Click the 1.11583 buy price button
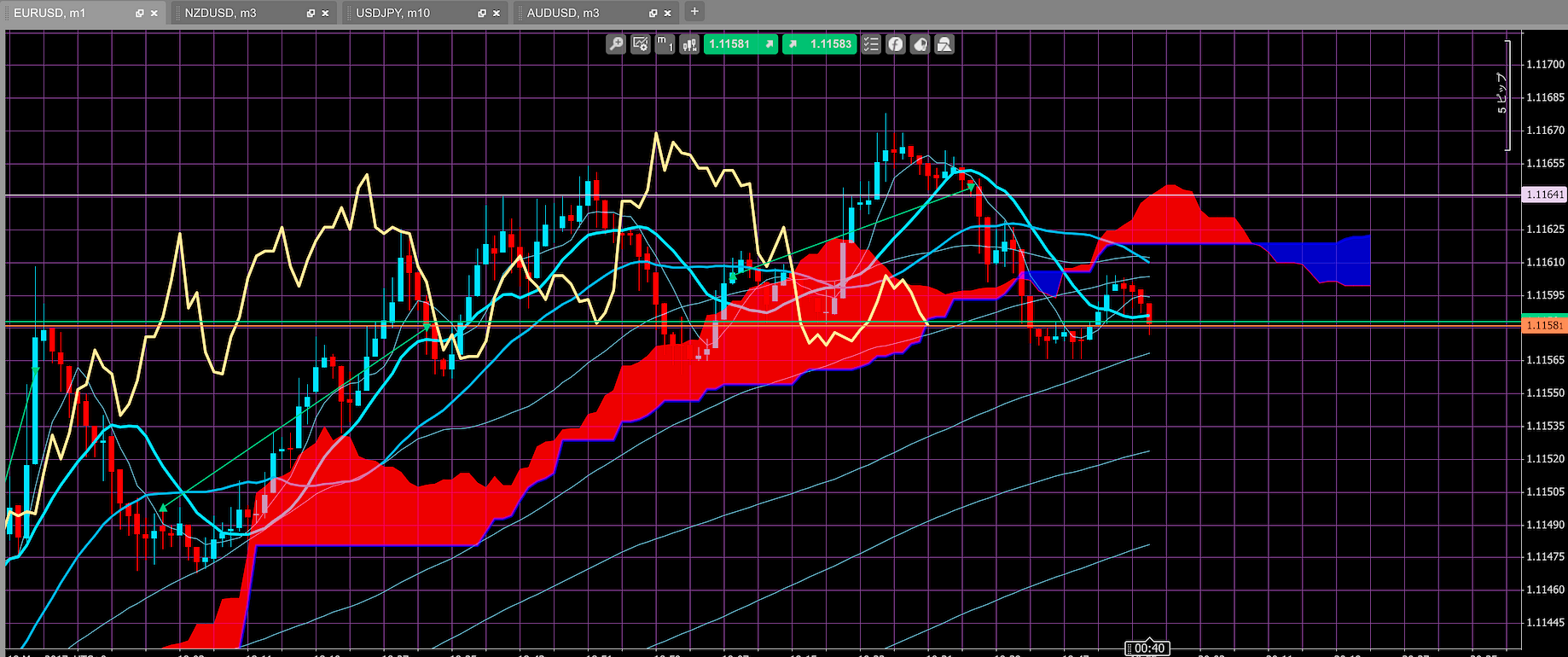This screenshot has height=657, width=1568. (820, 44)
